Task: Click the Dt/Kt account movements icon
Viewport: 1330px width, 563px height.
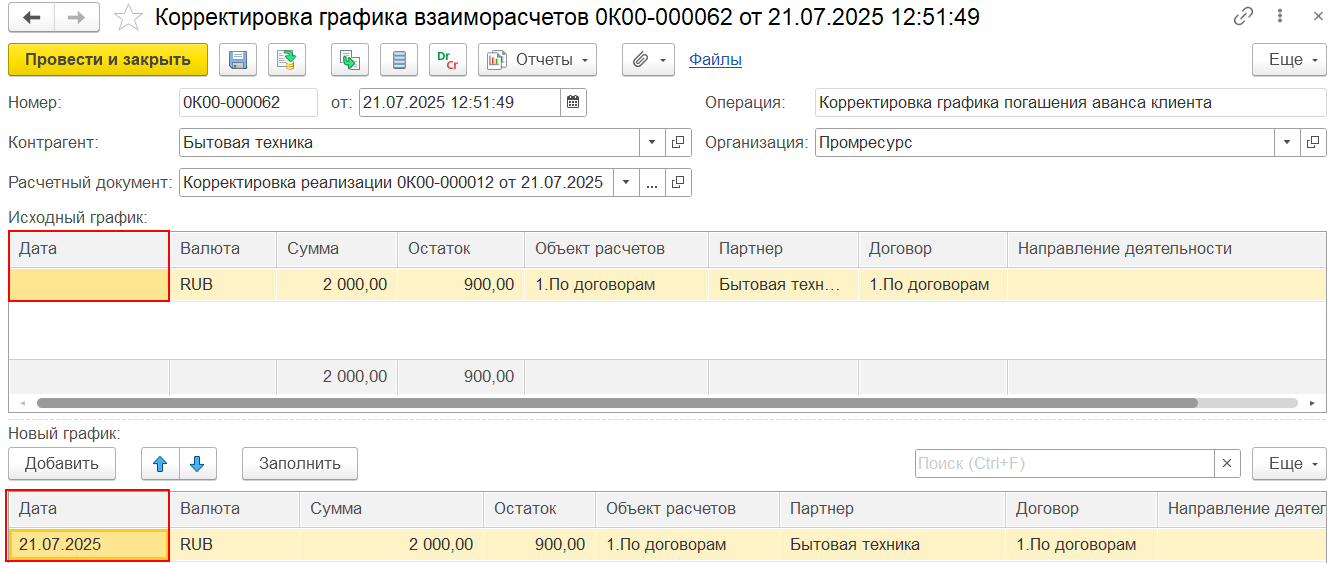Action: [447, 60]
